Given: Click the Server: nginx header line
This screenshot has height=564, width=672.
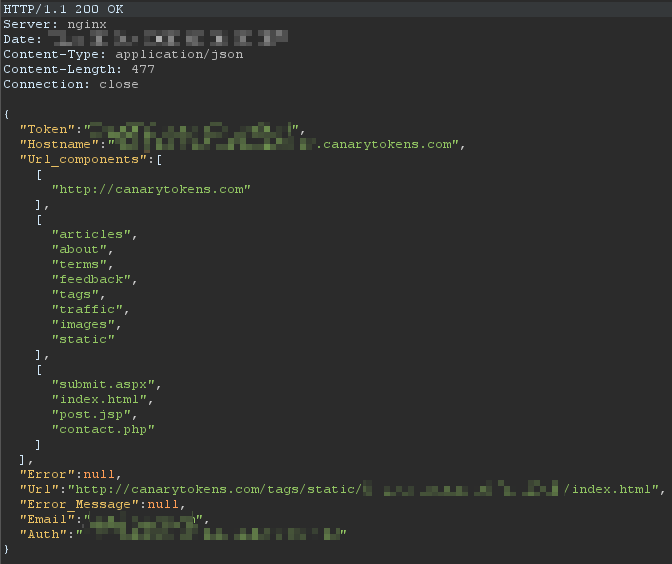Looking at the screenshot, I should 55,24.
